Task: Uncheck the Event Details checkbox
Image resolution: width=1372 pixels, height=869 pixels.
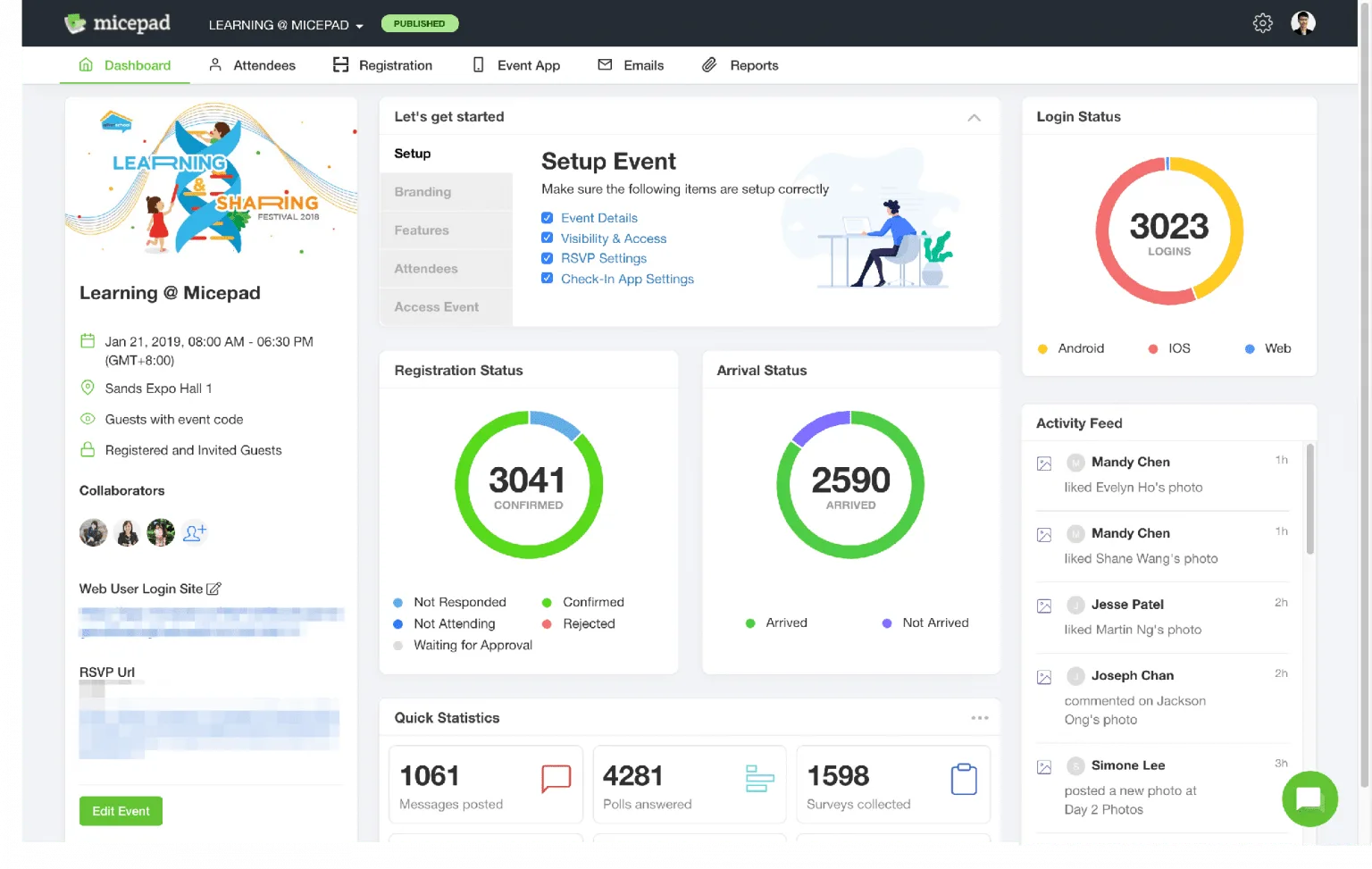Action: coord(547,217)
